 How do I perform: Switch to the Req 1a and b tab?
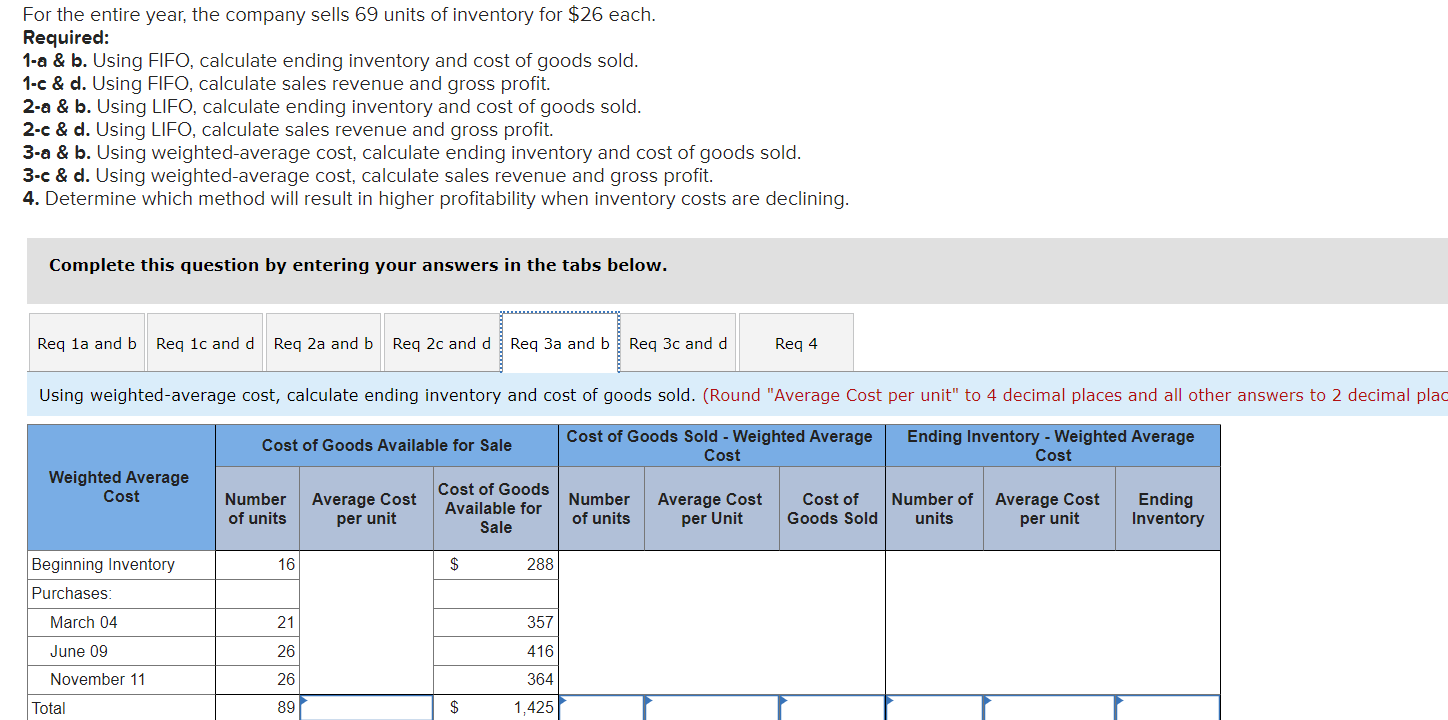86,342
